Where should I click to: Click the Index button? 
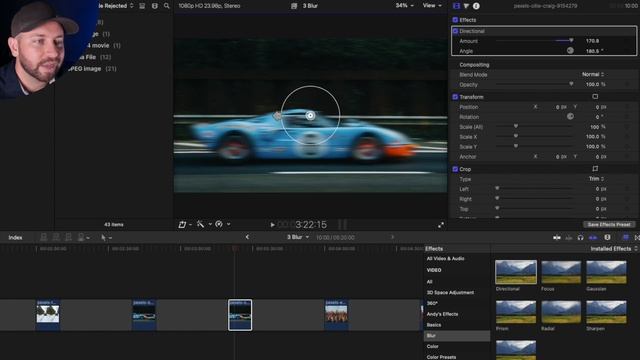pyautogui.click(x=16, y=237)
